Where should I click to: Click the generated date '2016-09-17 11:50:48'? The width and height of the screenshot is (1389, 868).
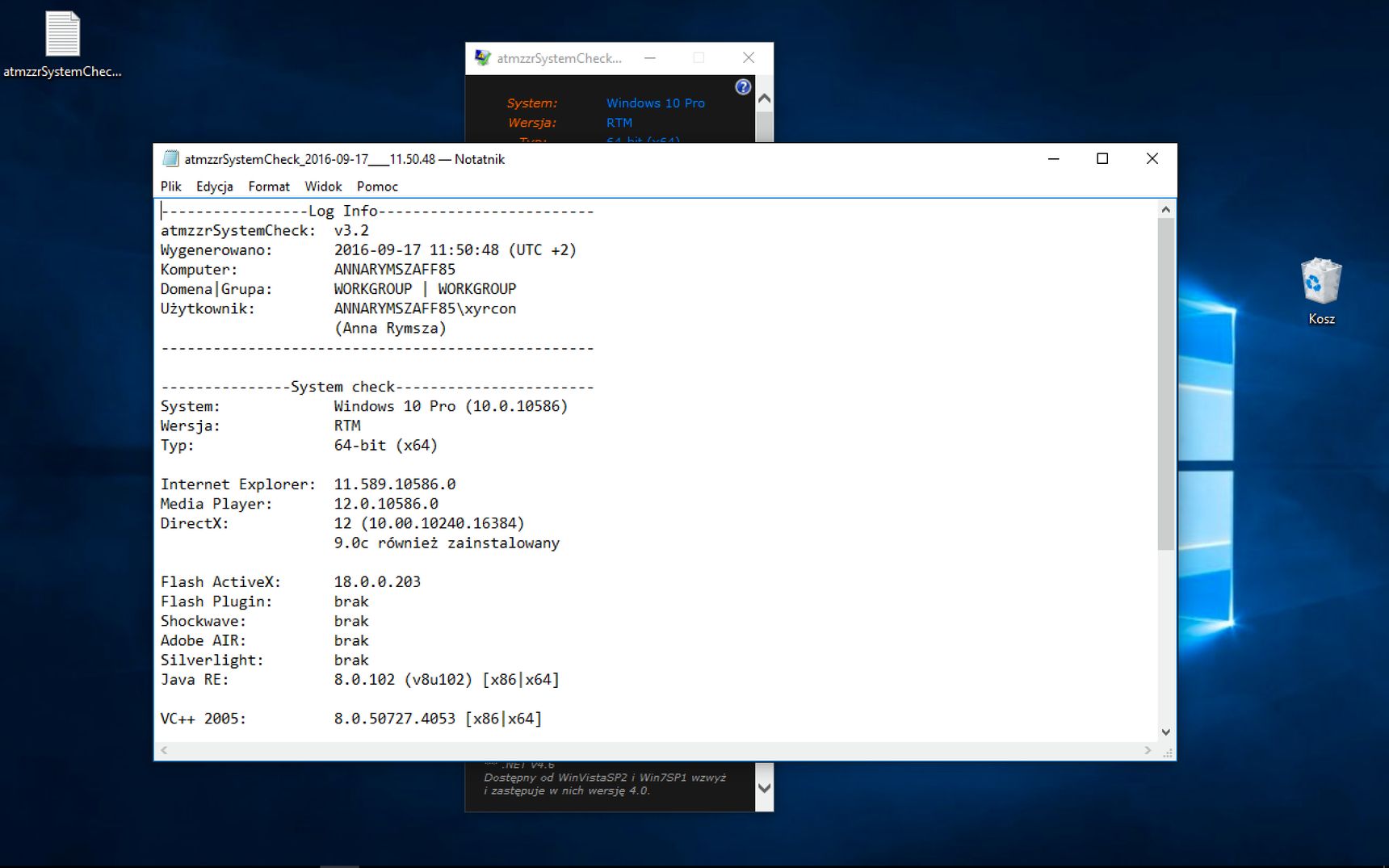click(x=417, y=250)
